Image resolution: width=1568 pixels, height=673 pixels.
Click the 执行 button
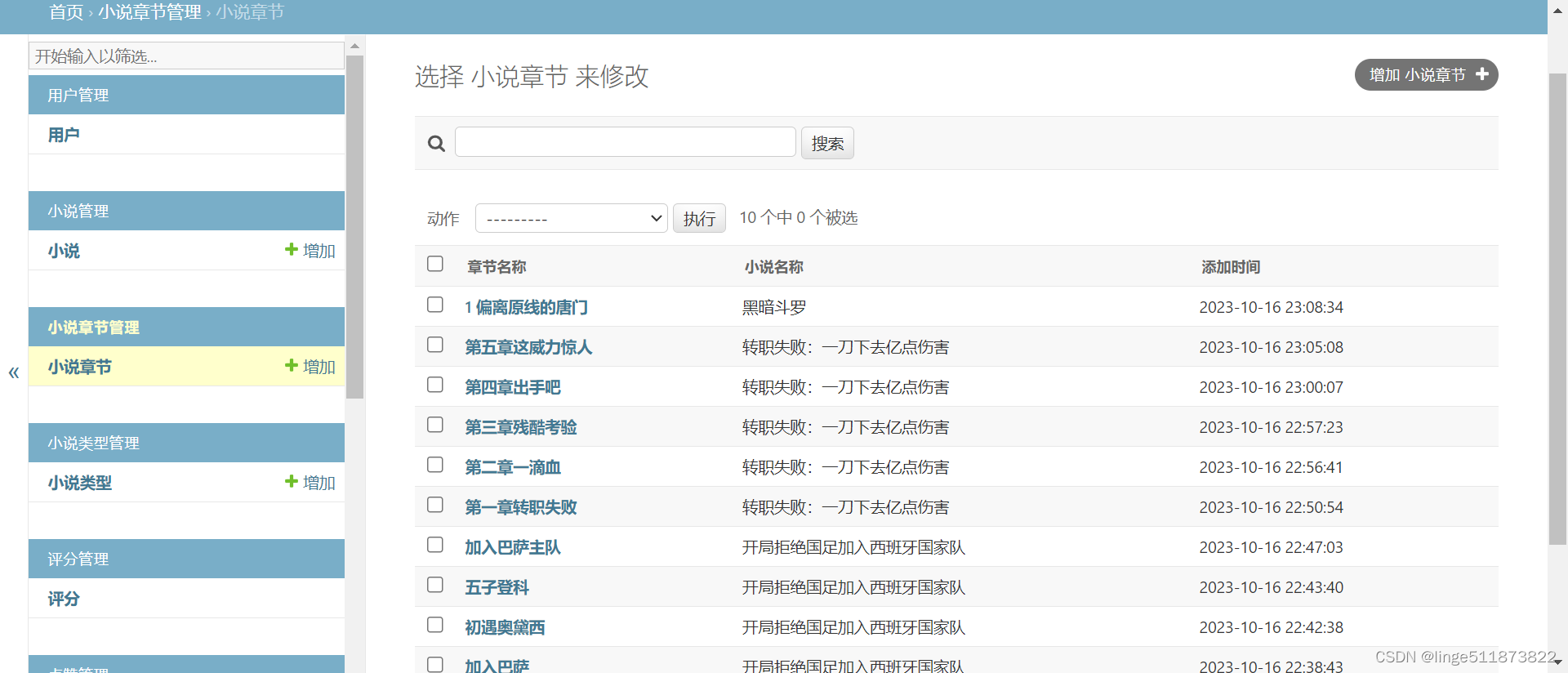pyautogui.click(x=699, y=218)
